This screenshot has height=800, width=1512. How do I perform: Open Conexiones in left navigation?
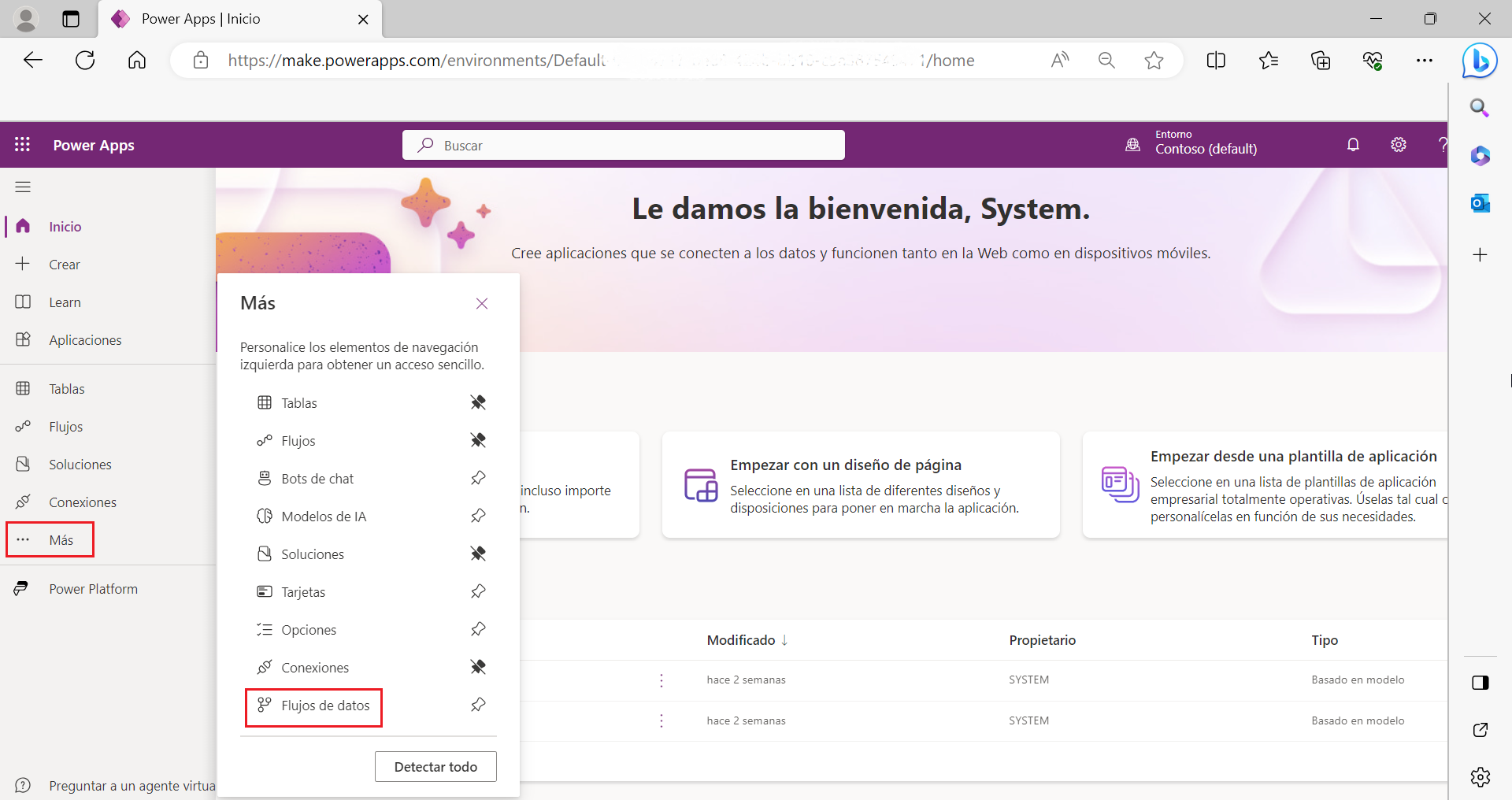82,502
